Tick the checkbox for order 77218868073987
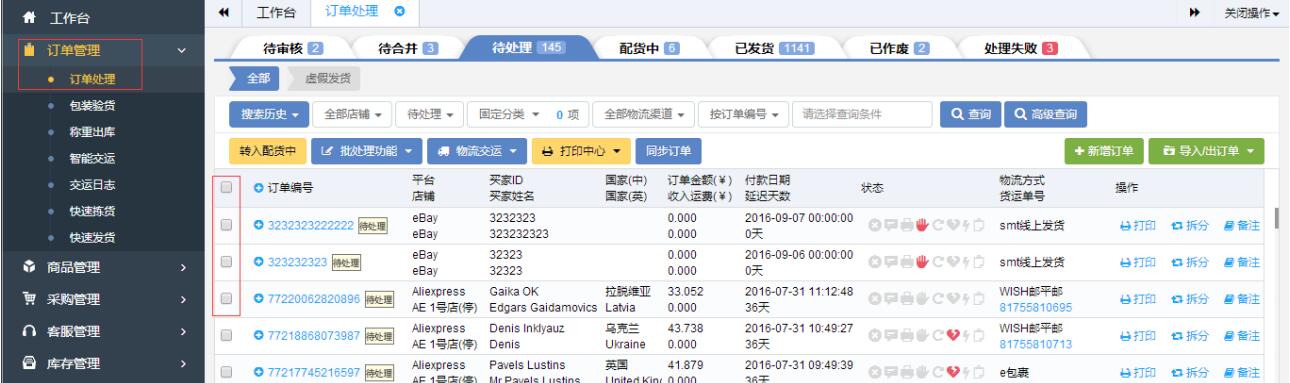Image resolution: width=1290 pixels, height=383 pixels. (226, 335)
